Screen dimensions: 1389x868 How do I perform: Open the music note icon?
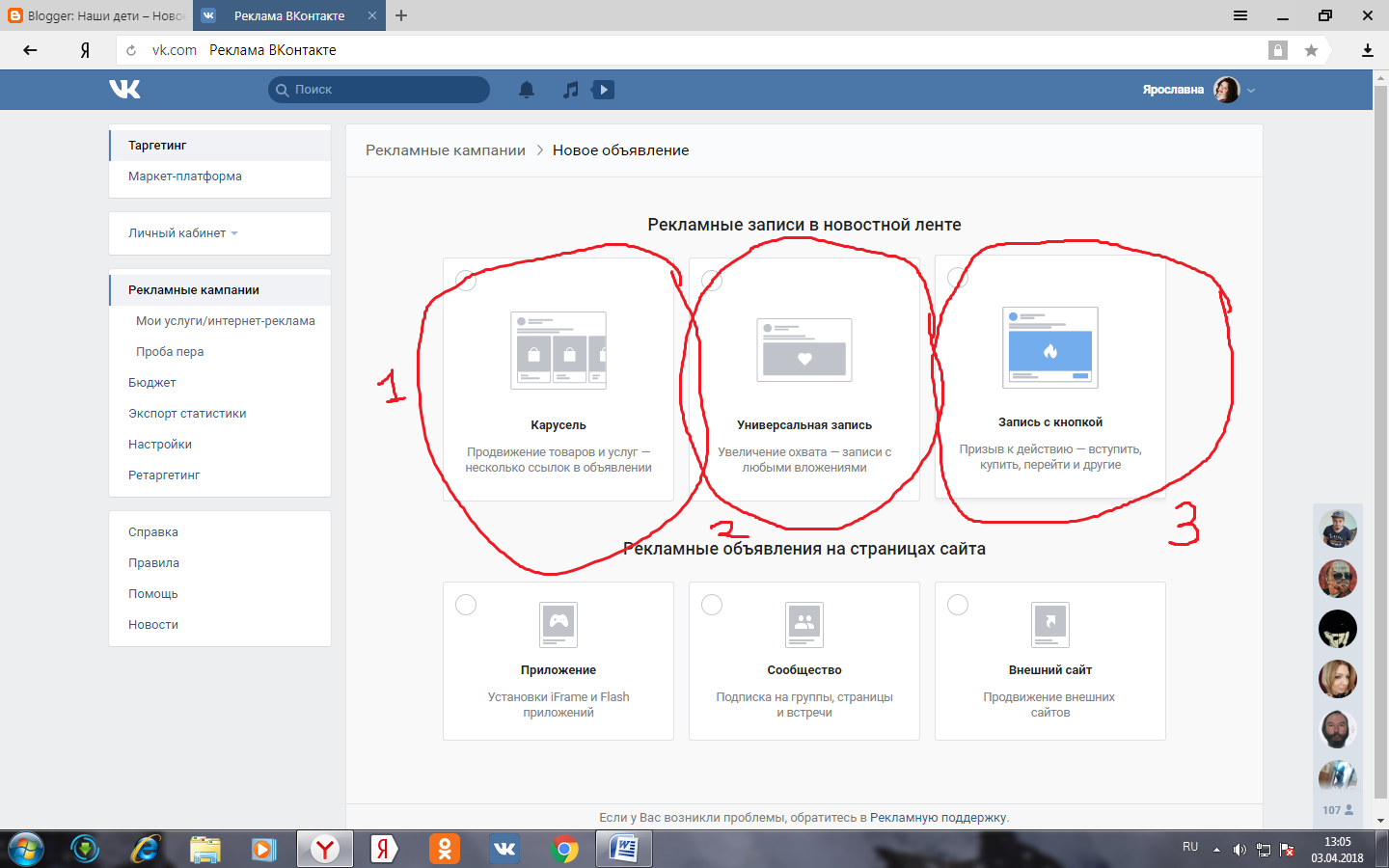[x=571, y=90]
